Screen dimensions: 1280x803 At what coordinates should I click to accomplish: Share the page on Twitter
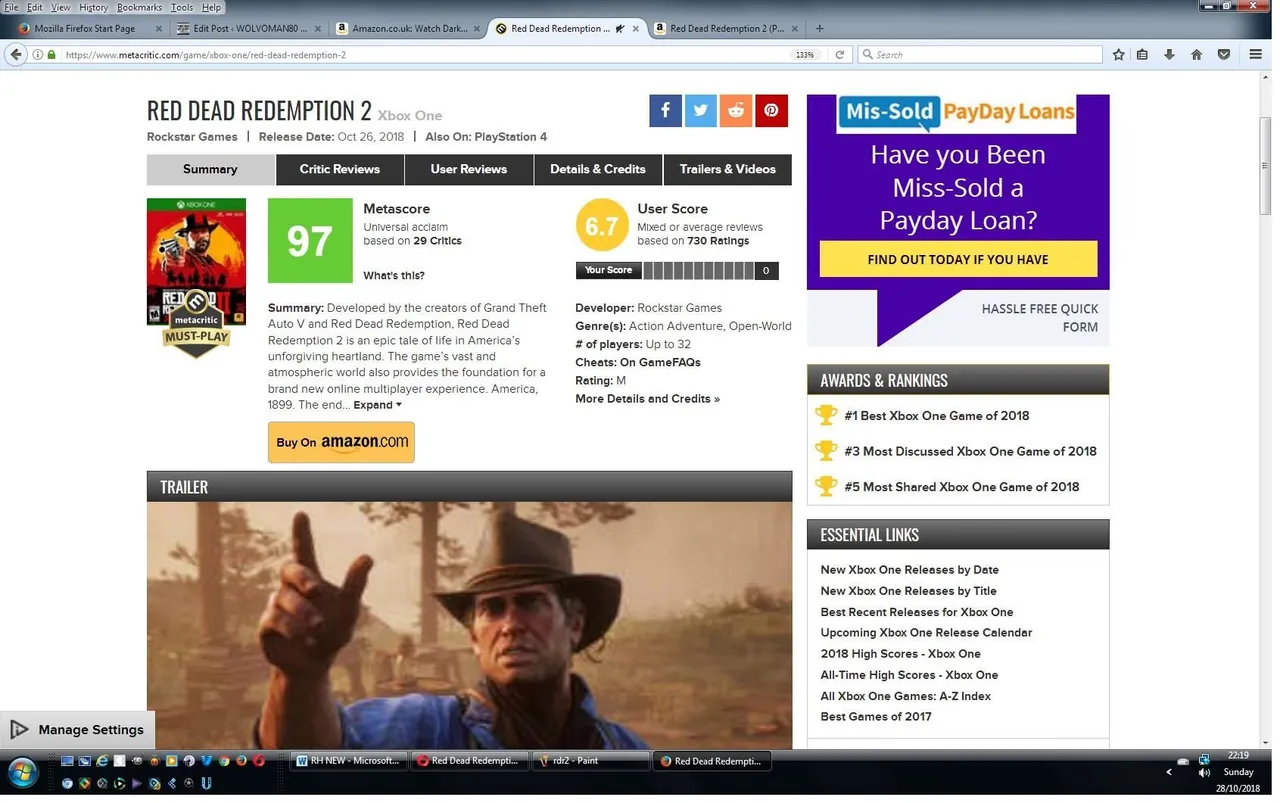[700, 110]
